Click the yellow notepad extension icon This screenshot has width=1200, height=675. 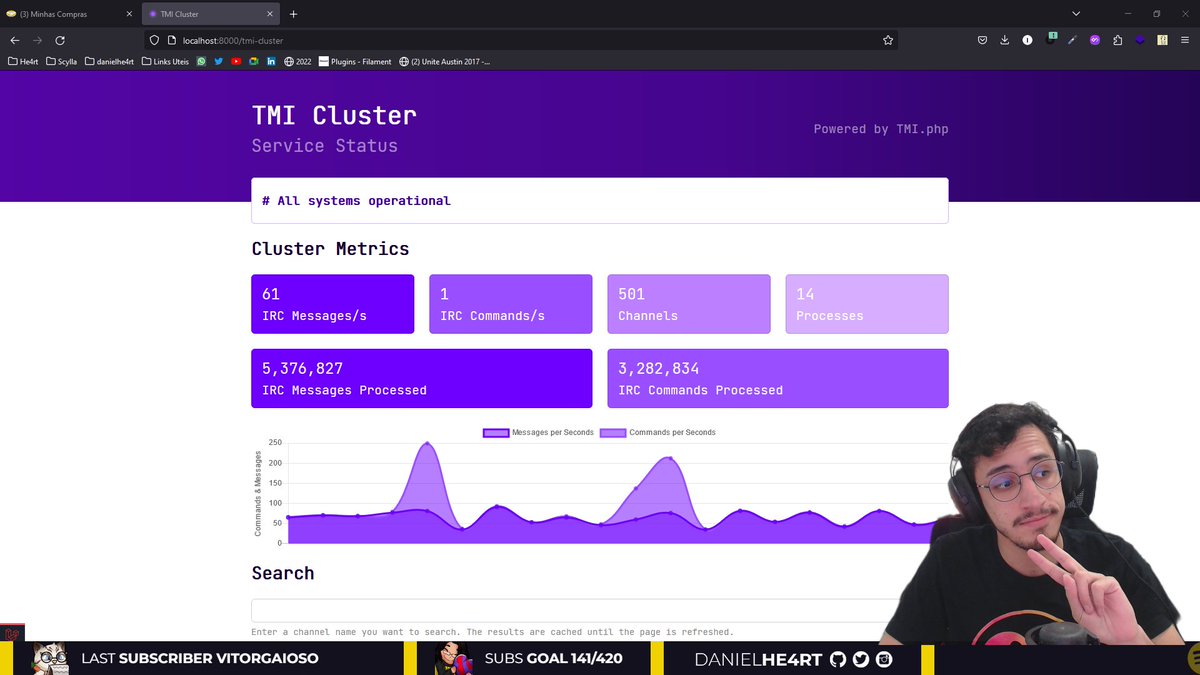[x=1162, y=40]
